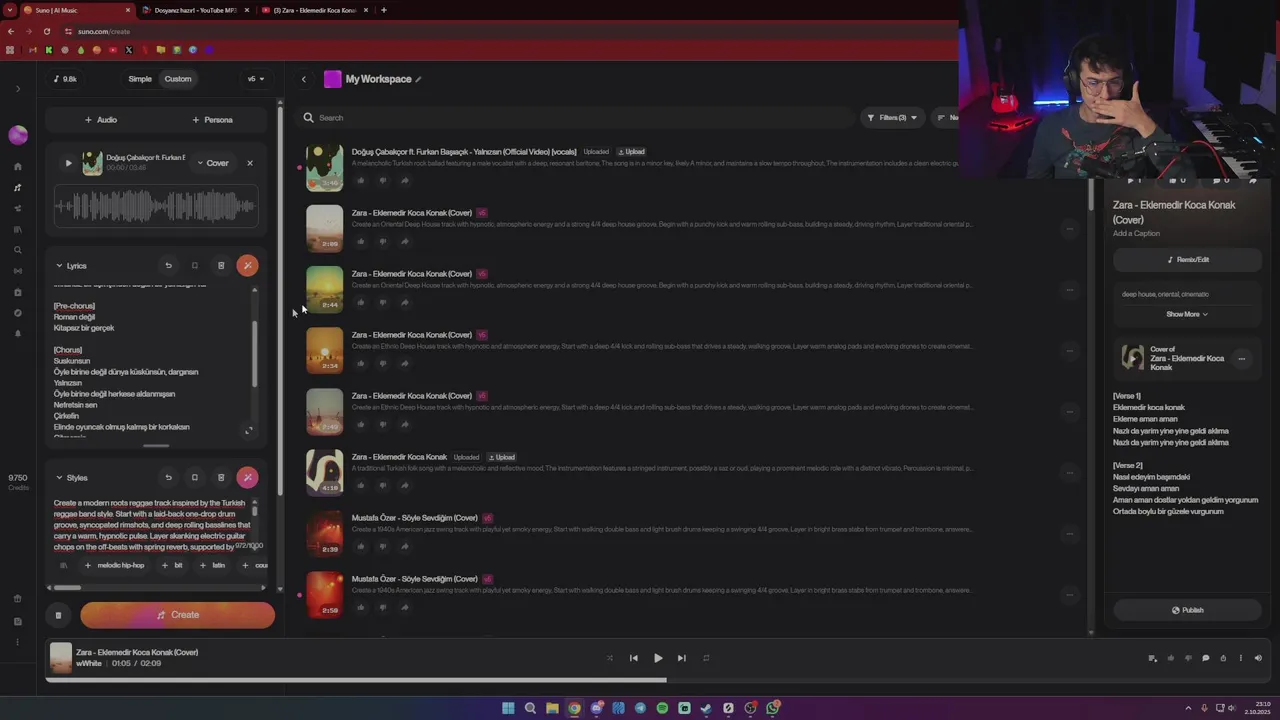
Task: Dislike the uploaded Zara - Eklemedir Koca Konak
Action: pos(382,486)
